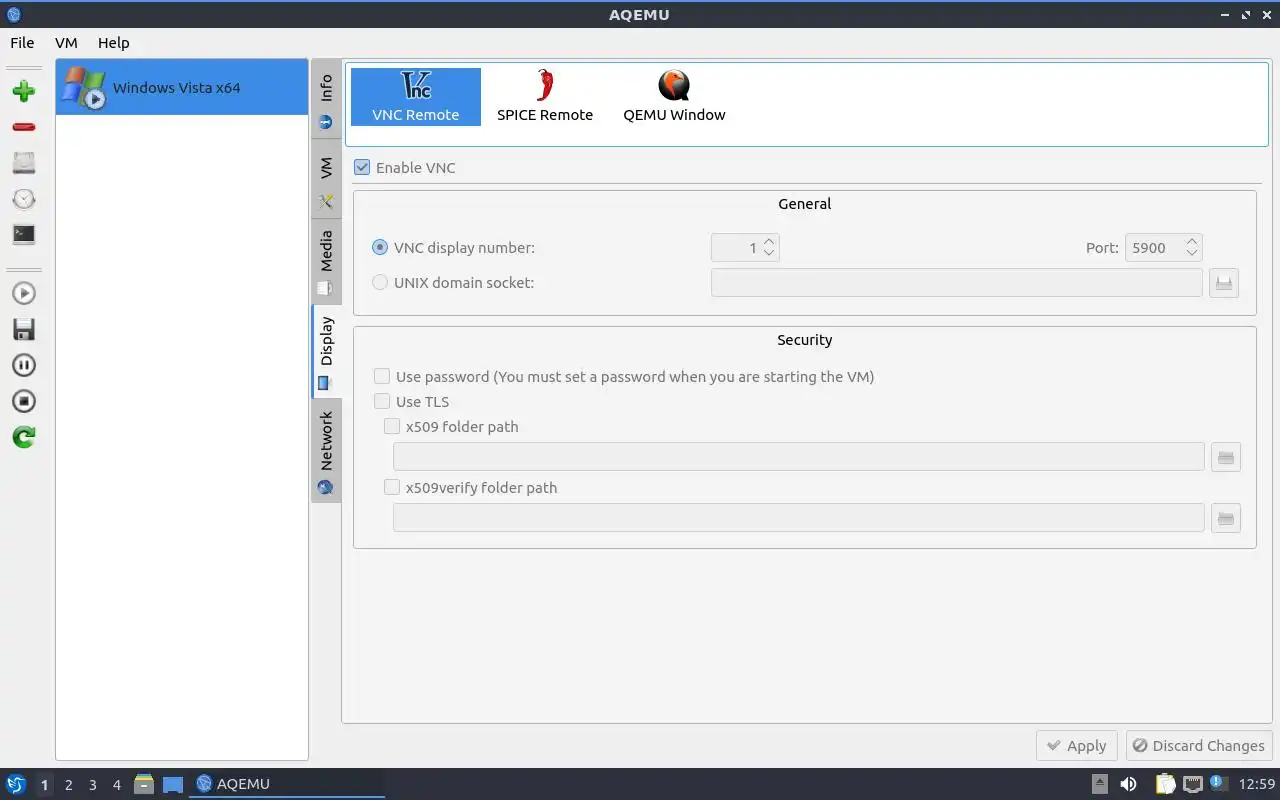Image resolution: width=1280 pixels, height=800 pixels.
Task: Check the x509verify folder path option
Action: coord(392,488)
